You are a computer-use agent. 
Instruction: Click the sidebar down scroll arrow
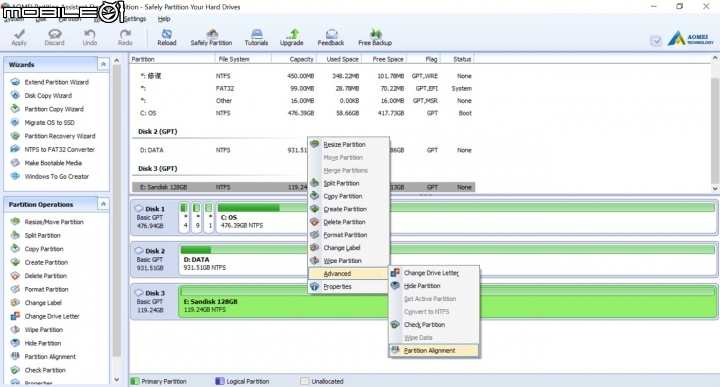coord(117,380)
